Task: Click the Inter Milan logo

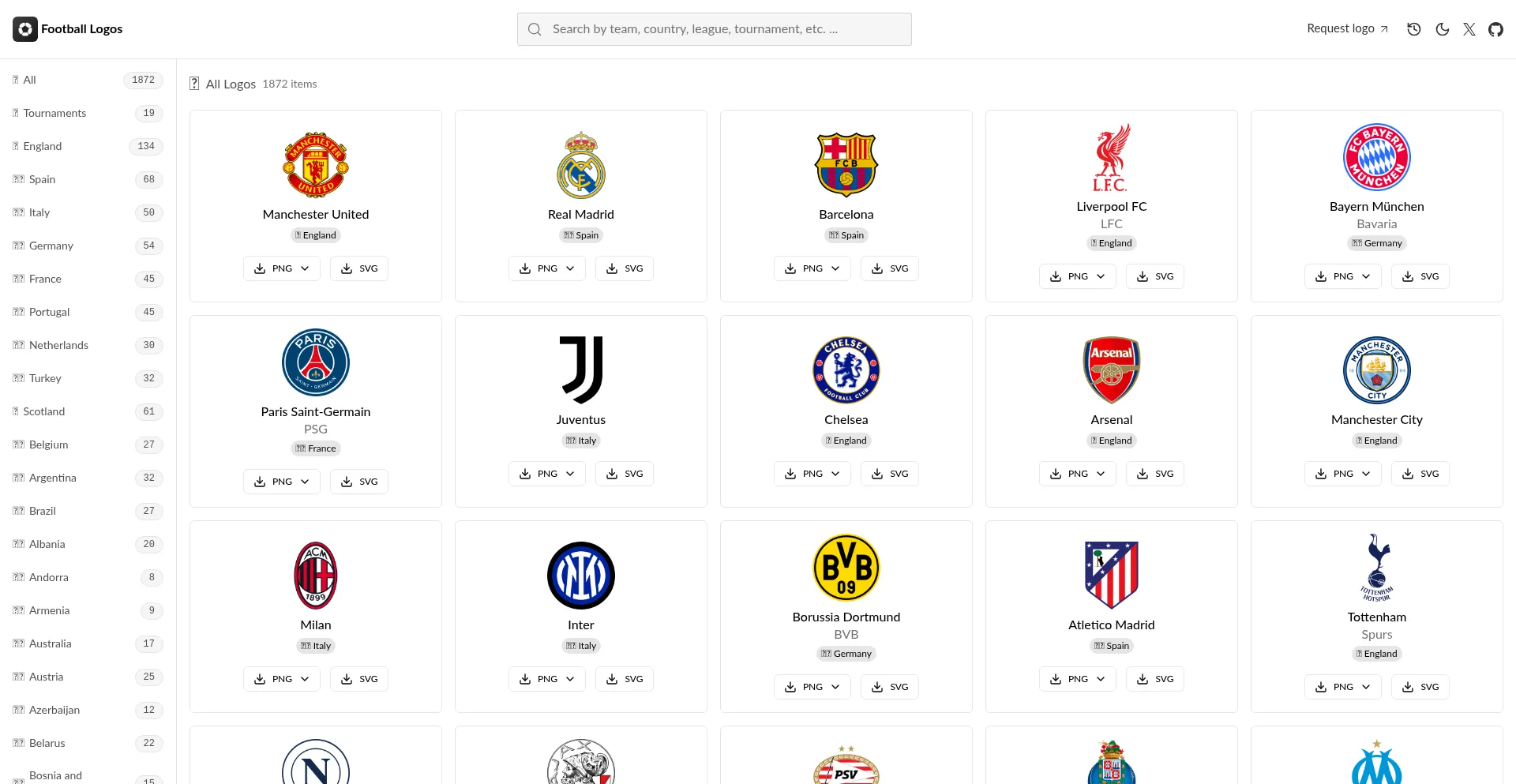Action: [581, 575]
